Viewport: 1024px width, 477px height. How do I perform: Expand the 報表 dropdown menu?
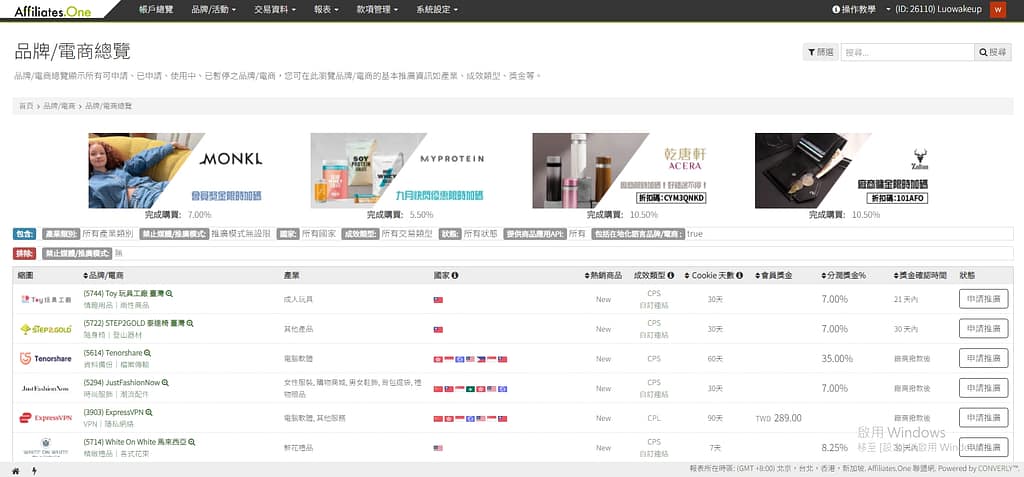coord(328,10)
